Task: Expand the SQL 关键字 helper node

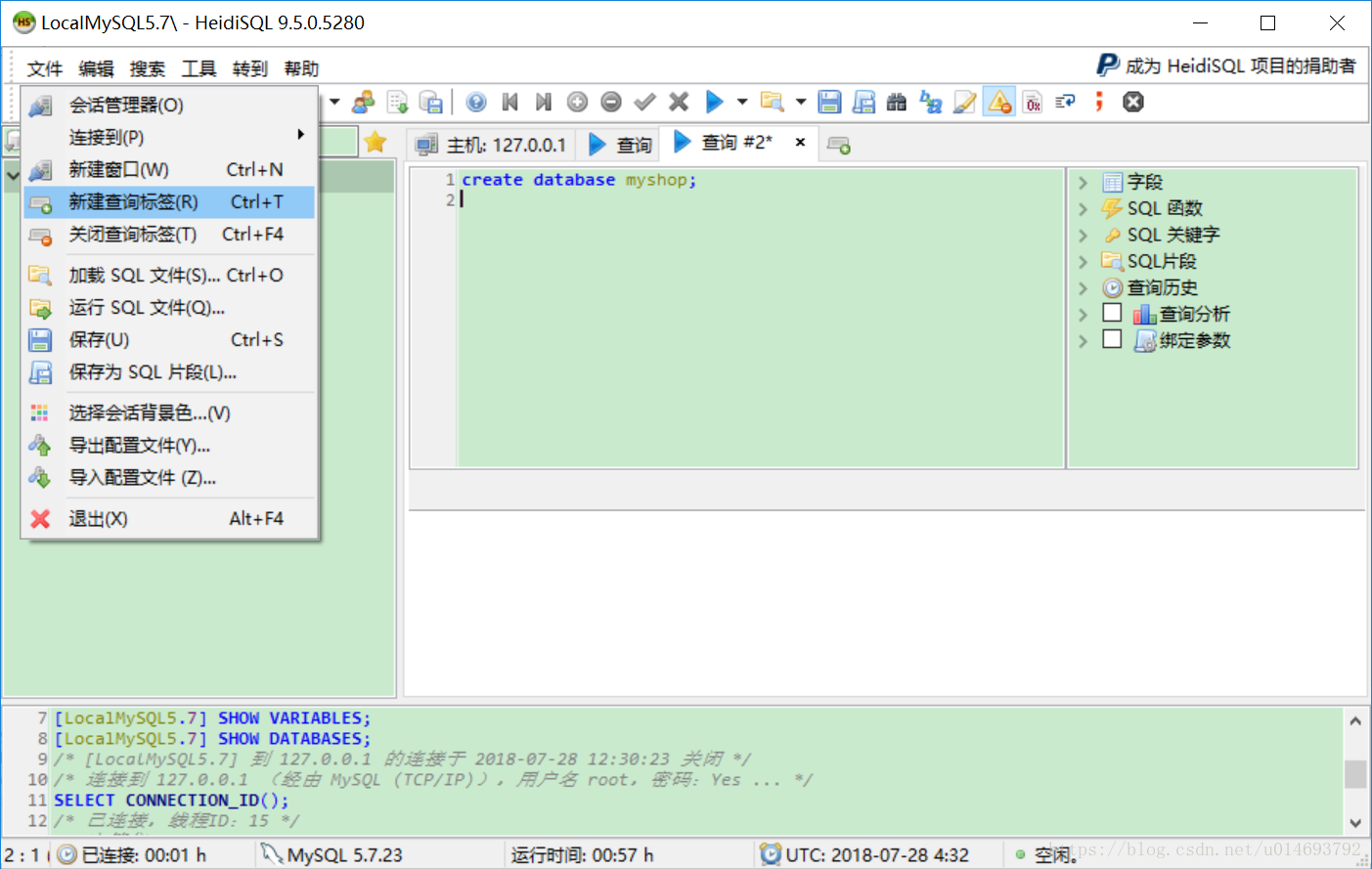Action: 1083,236
